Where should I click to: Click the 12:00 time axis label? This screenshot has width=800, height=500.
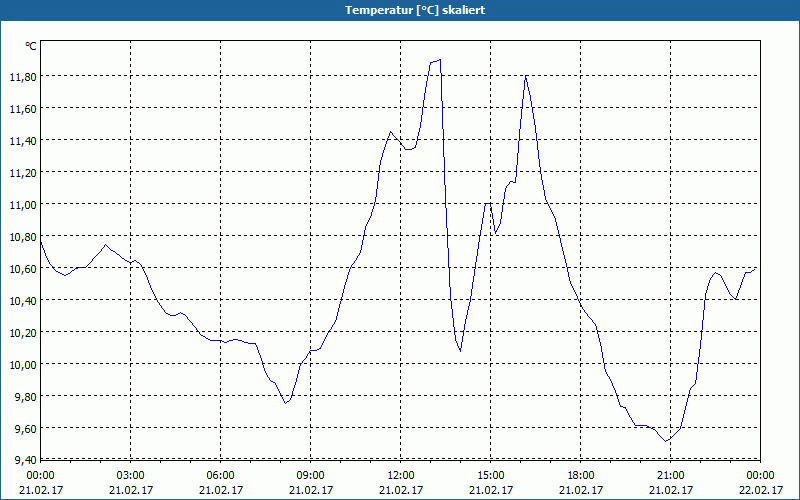pos(401,476)
